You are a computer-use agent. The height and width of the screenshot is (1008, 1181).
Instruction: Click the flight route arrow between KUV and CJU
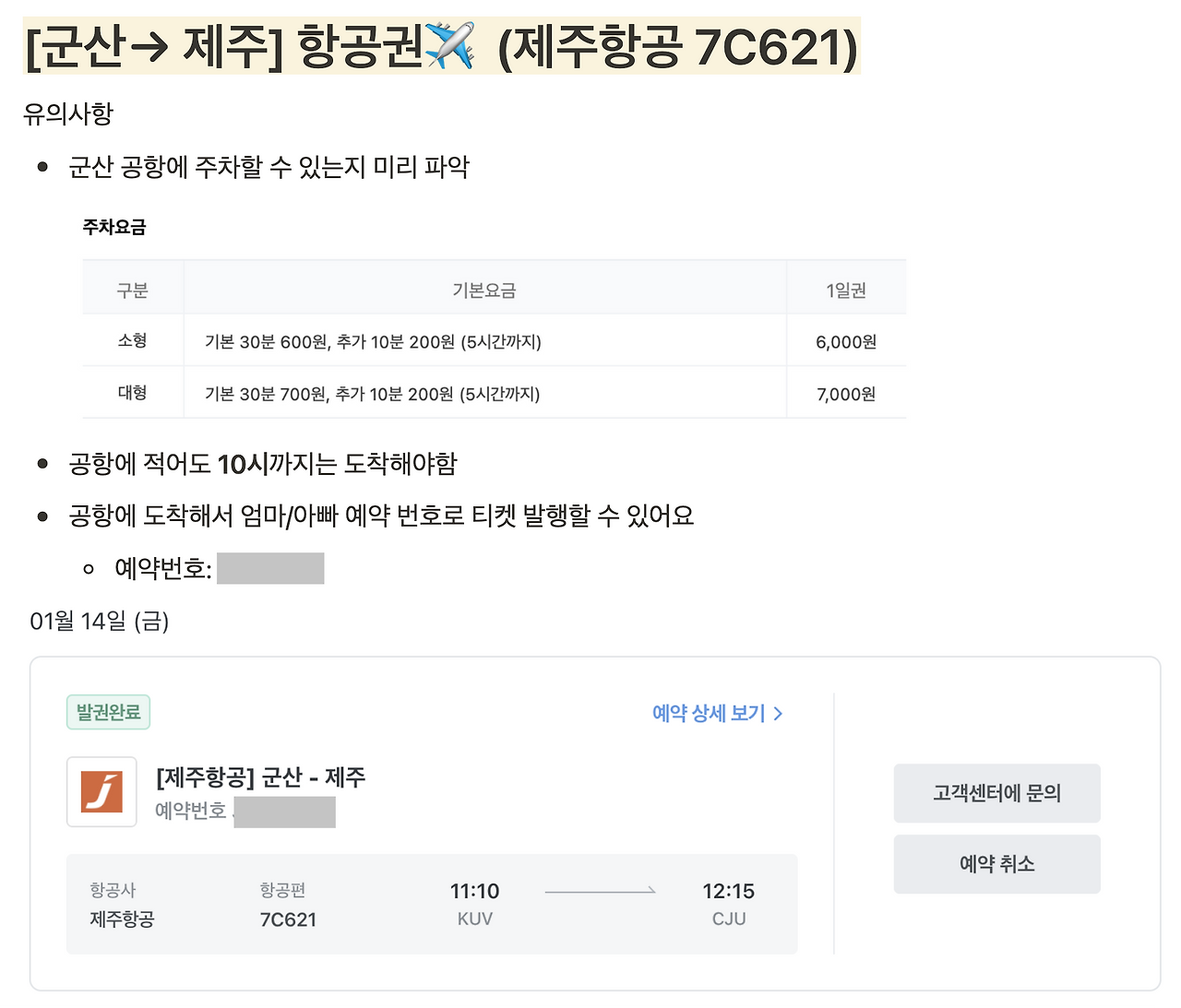tap(600, 891)
